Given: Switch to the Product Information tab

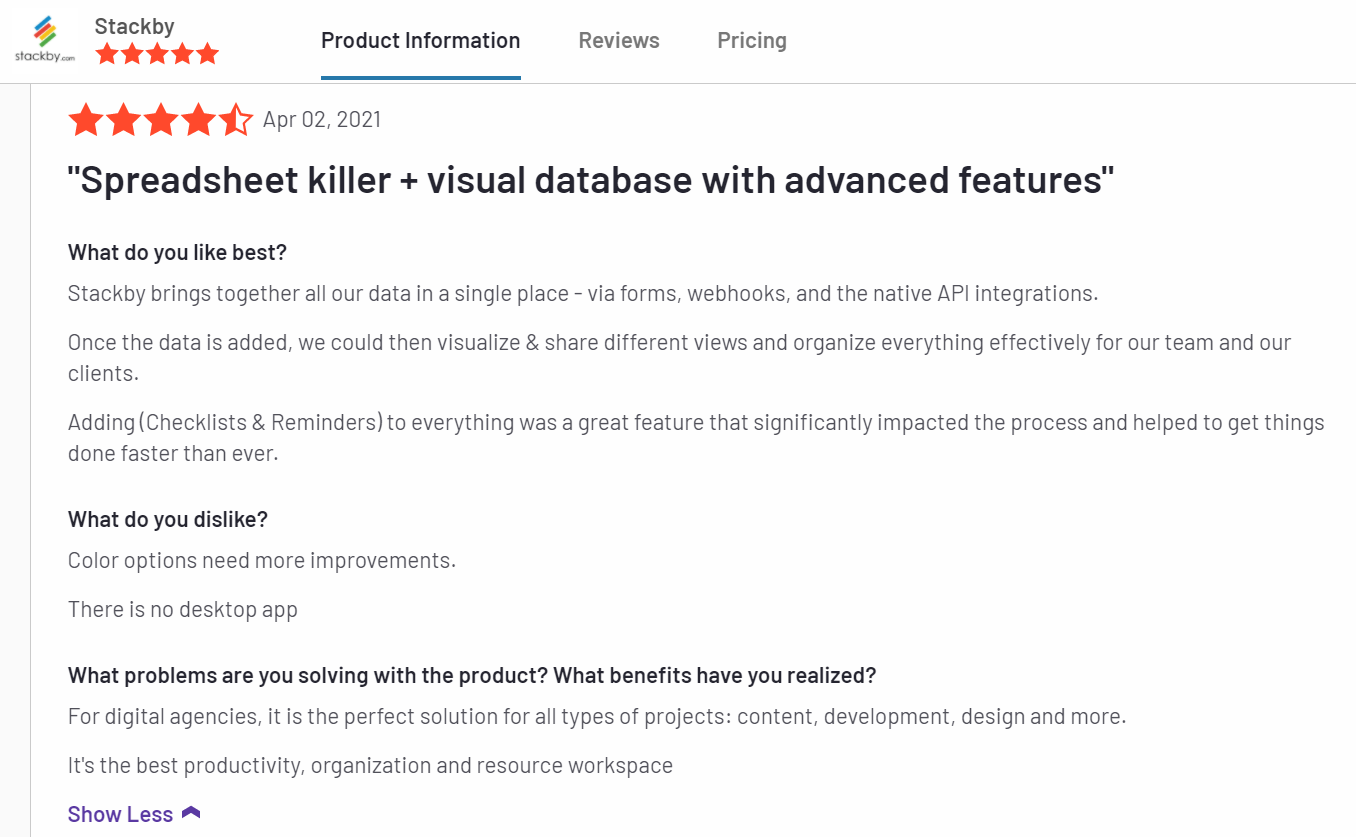Looking at the screenshot, I should tap(420, 41).
